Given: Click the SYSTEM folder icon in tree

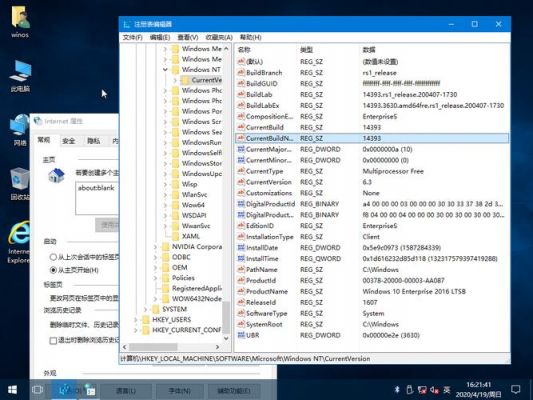Looking at the screenshot, I should pos(156,309).
